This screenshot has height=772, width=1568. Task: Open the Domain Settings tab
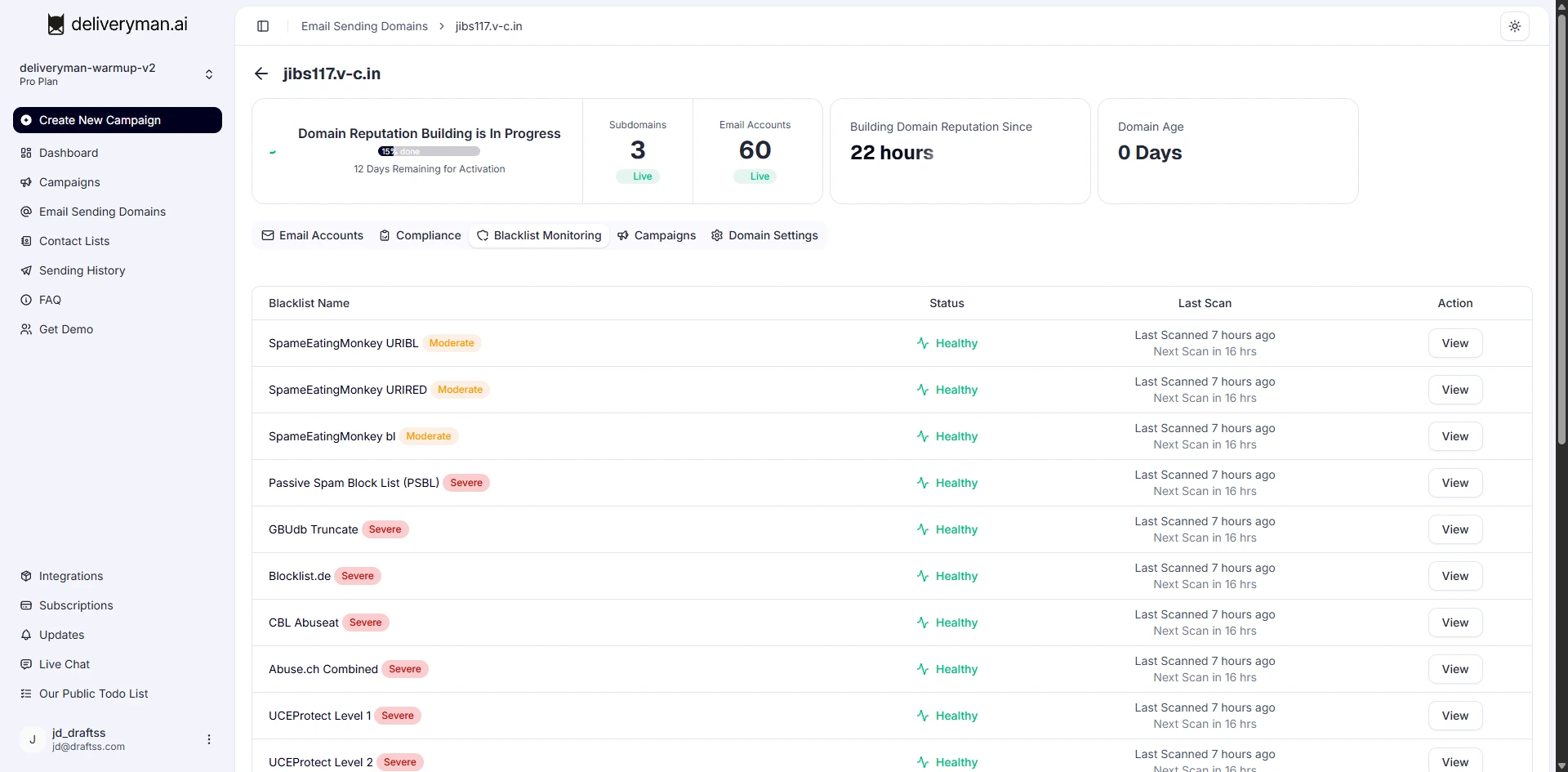764,235
